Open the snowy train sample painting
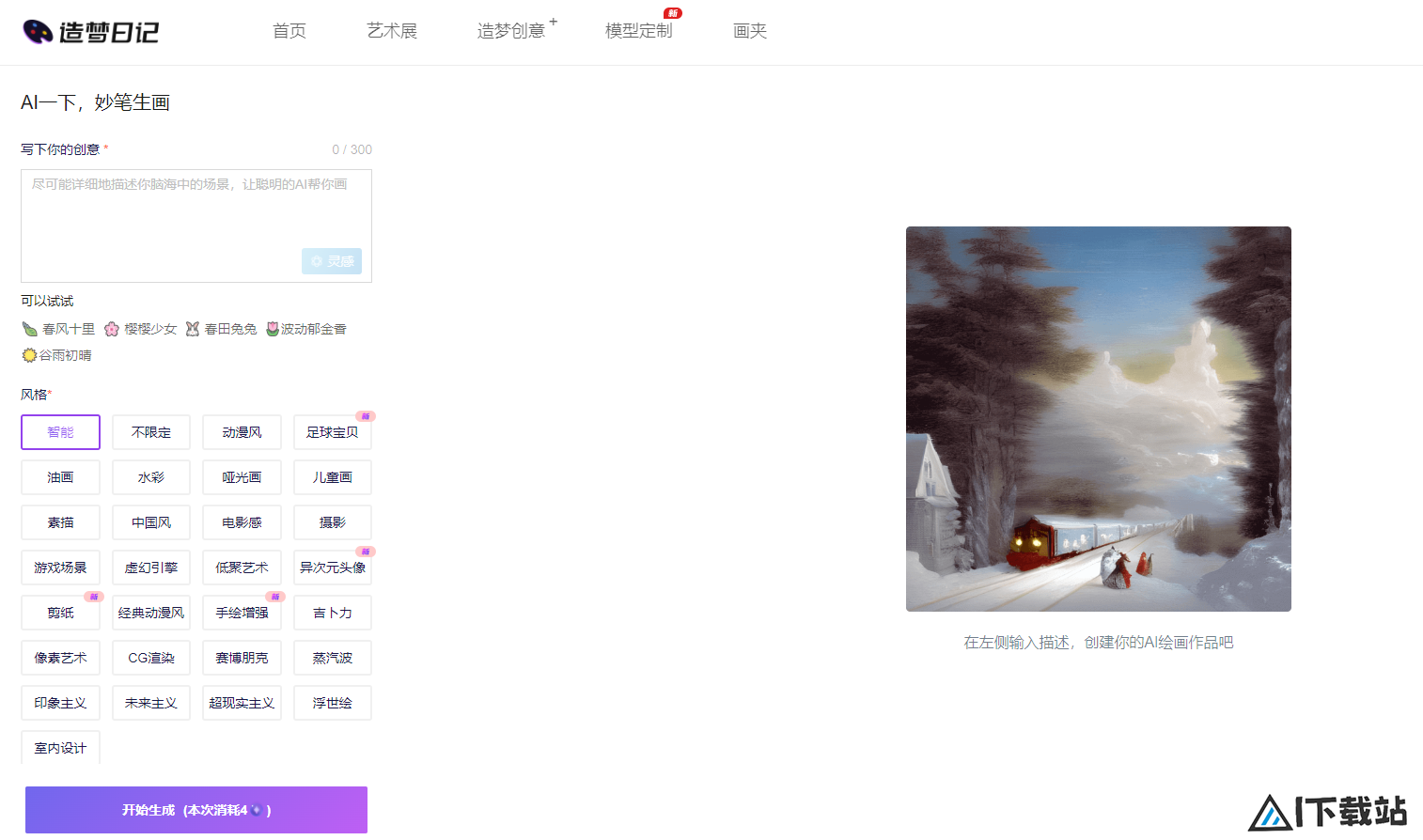This screenshot has width=1423, height=840. [1099, 419]
